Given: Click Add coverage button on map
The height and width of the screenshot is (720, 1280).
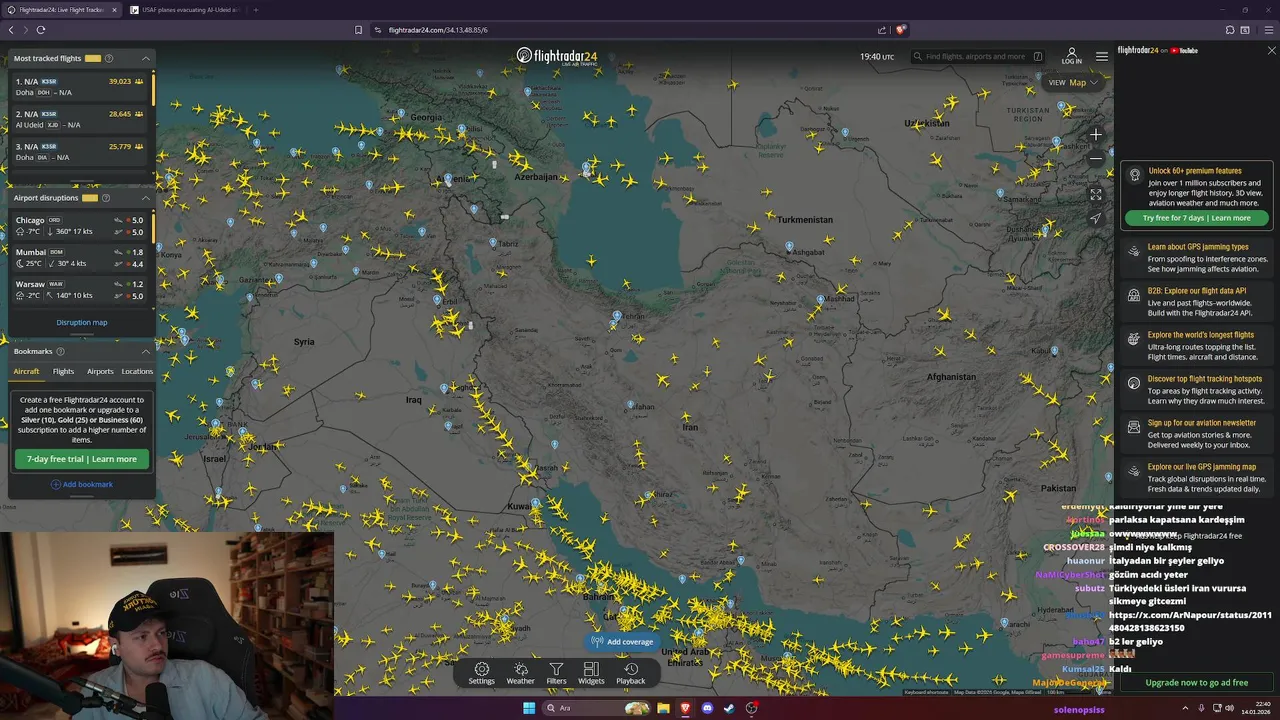Looking at the screenshot, I should pyautogui.click(x=622, y=641).
